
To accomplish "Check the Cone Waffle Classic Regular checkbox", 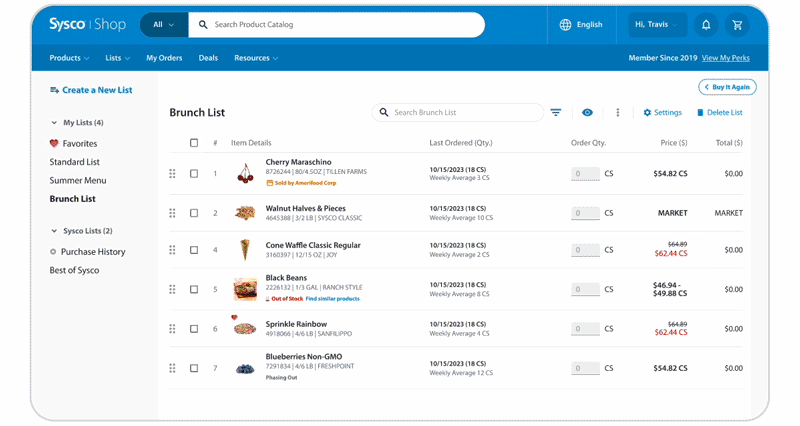I will tap(194, 250).
